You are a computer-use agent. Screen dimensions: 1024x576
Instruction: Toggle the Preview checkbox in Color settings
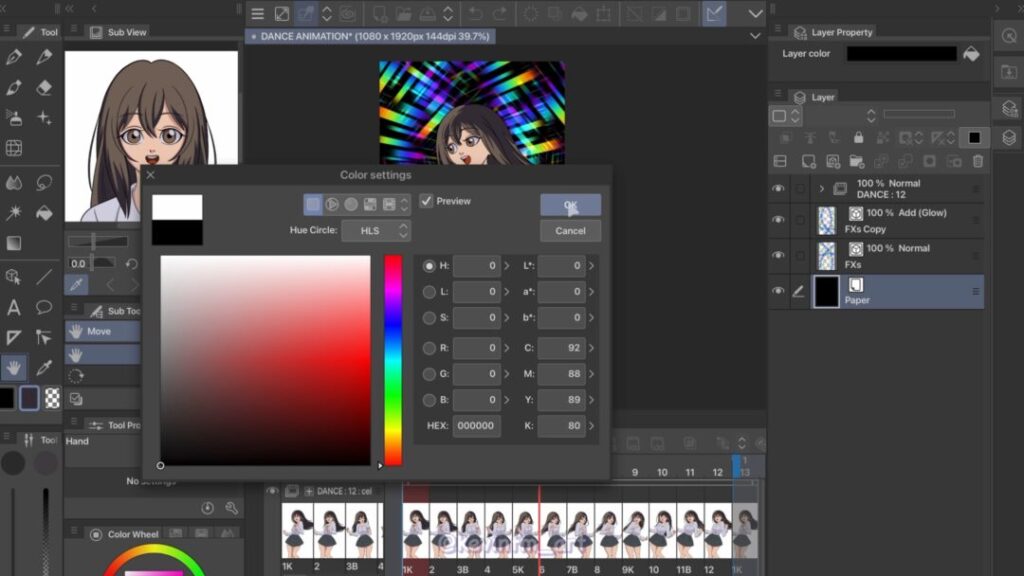tap(426, 201)
